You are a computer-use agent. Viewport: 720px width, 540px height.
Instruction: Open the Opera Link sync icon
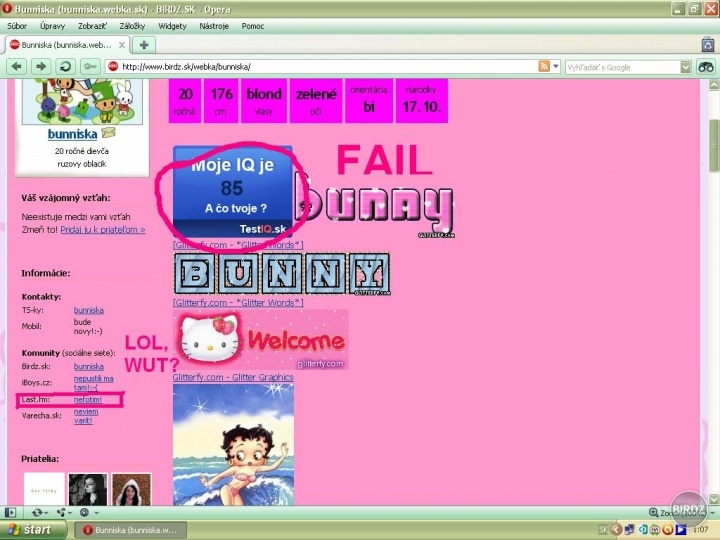[x=38, y=512]
